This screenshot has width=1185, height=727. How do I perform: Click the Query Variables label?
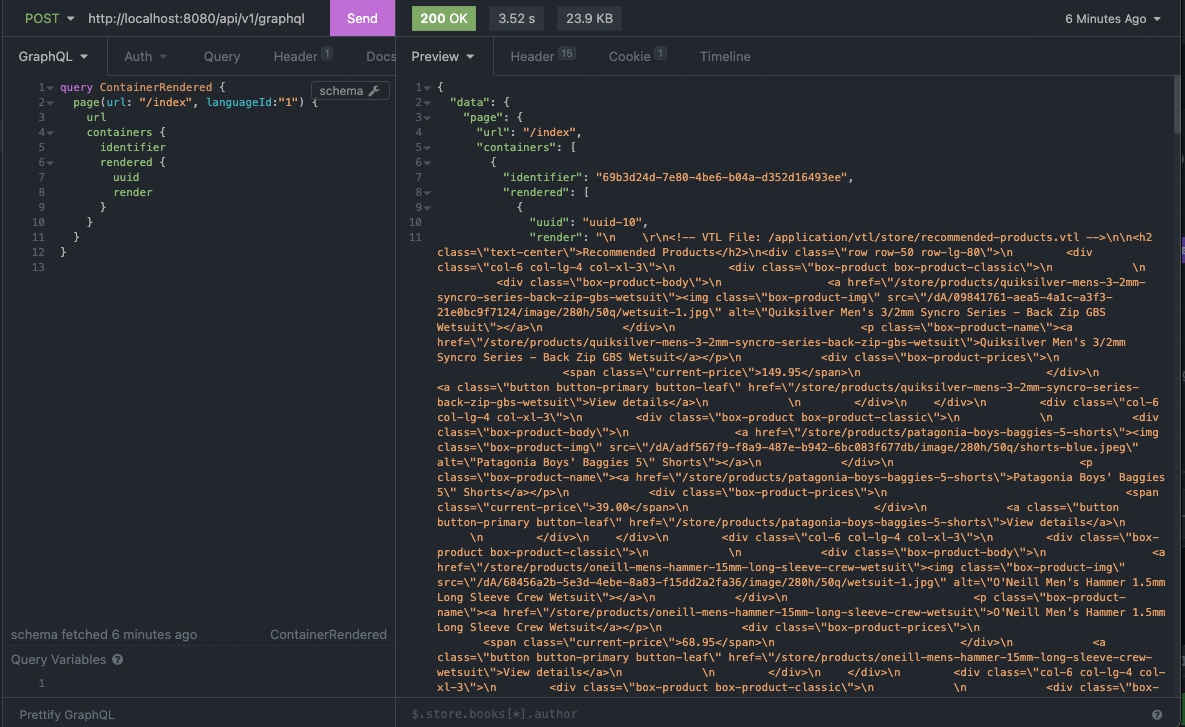click(58, 659)
